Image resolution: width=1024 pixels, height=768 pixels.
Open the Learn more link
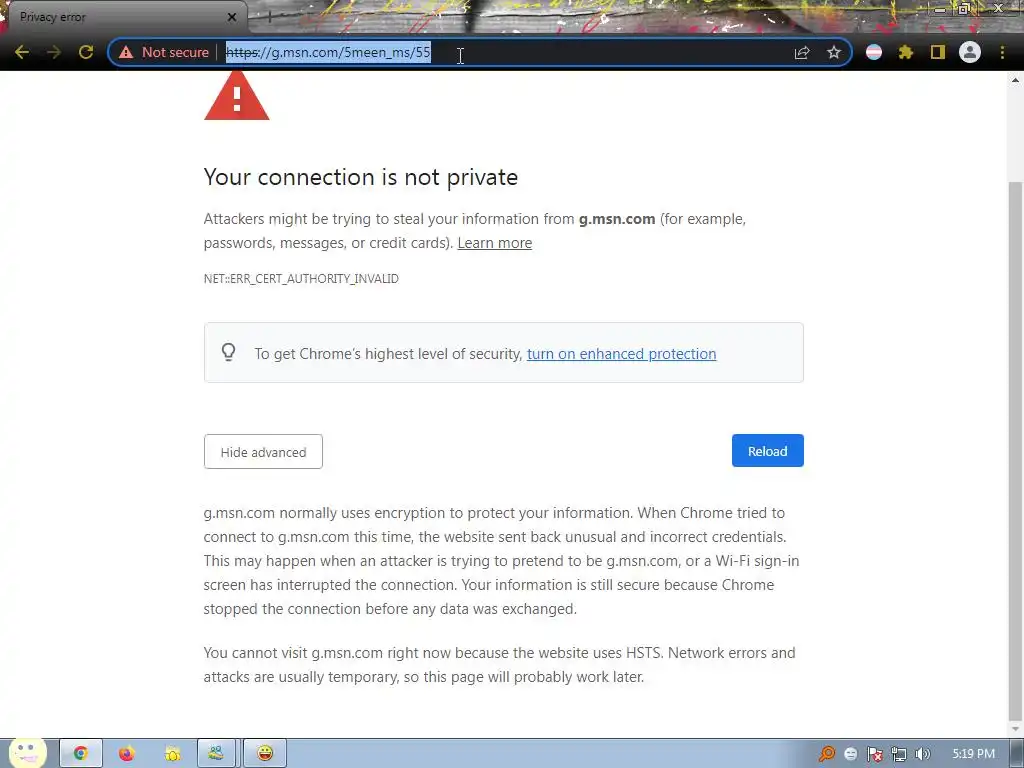(494, 243)
